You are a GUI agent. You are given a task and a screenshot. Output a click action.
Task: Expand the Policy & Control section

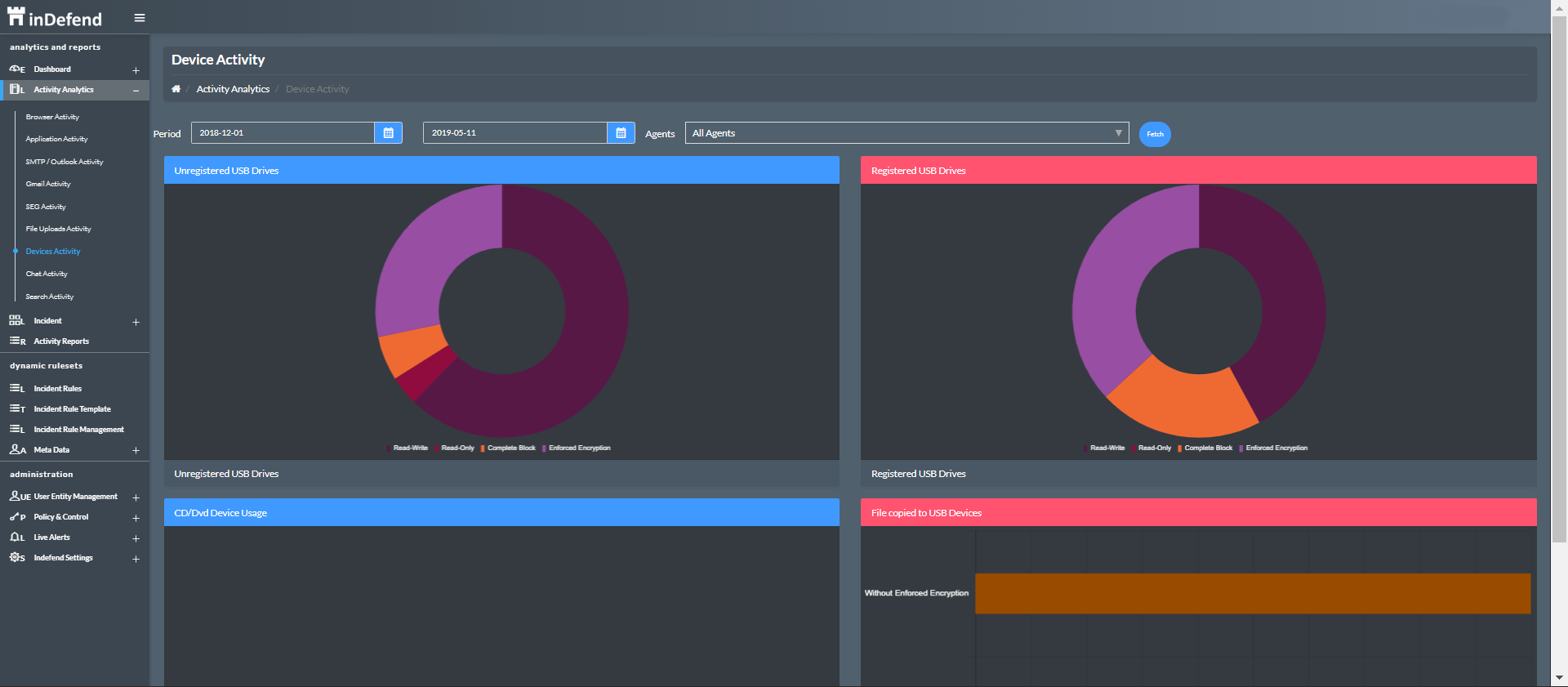click(x=136, y=518)
